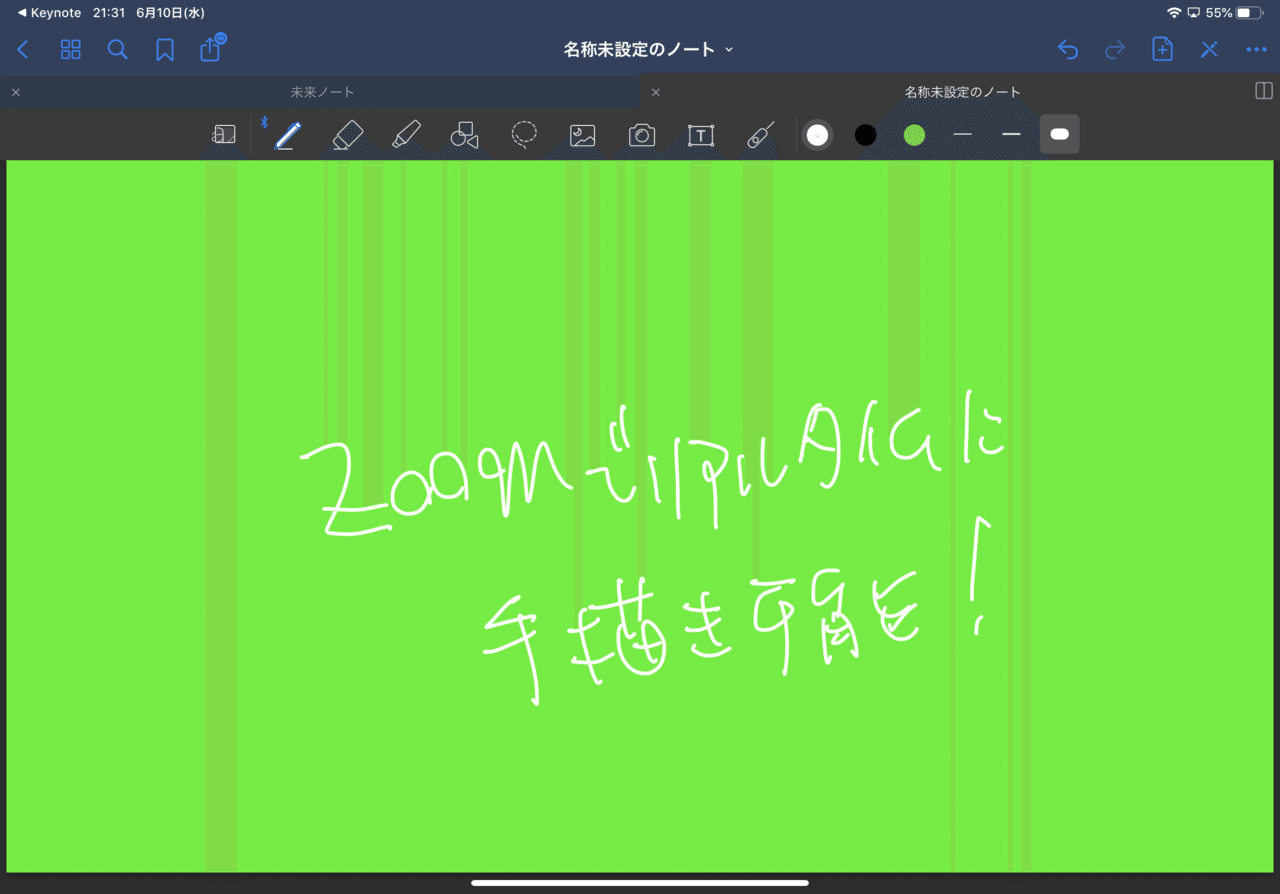Open search with magnifier icon
Viewport: 1280px width, 894px height.
(118, 49)
